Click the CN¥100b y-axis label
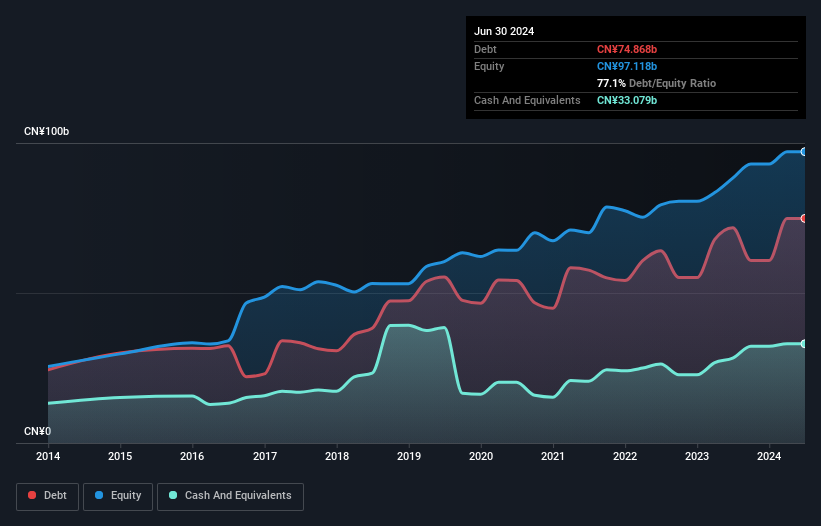821x526 pixels. point(47,131)
